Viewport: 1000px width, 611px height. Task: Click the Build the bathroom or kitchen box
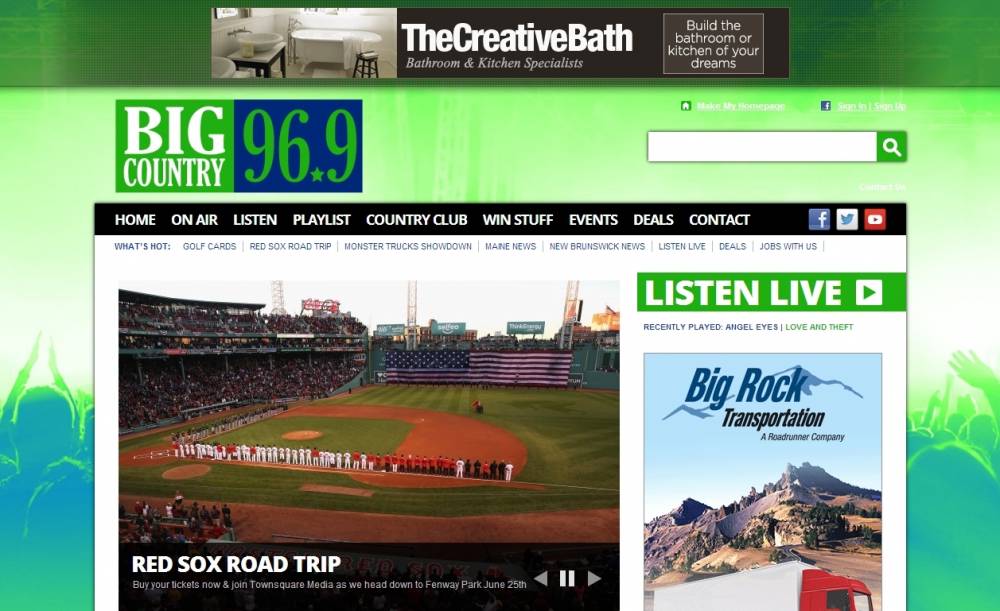coord(713,44)
